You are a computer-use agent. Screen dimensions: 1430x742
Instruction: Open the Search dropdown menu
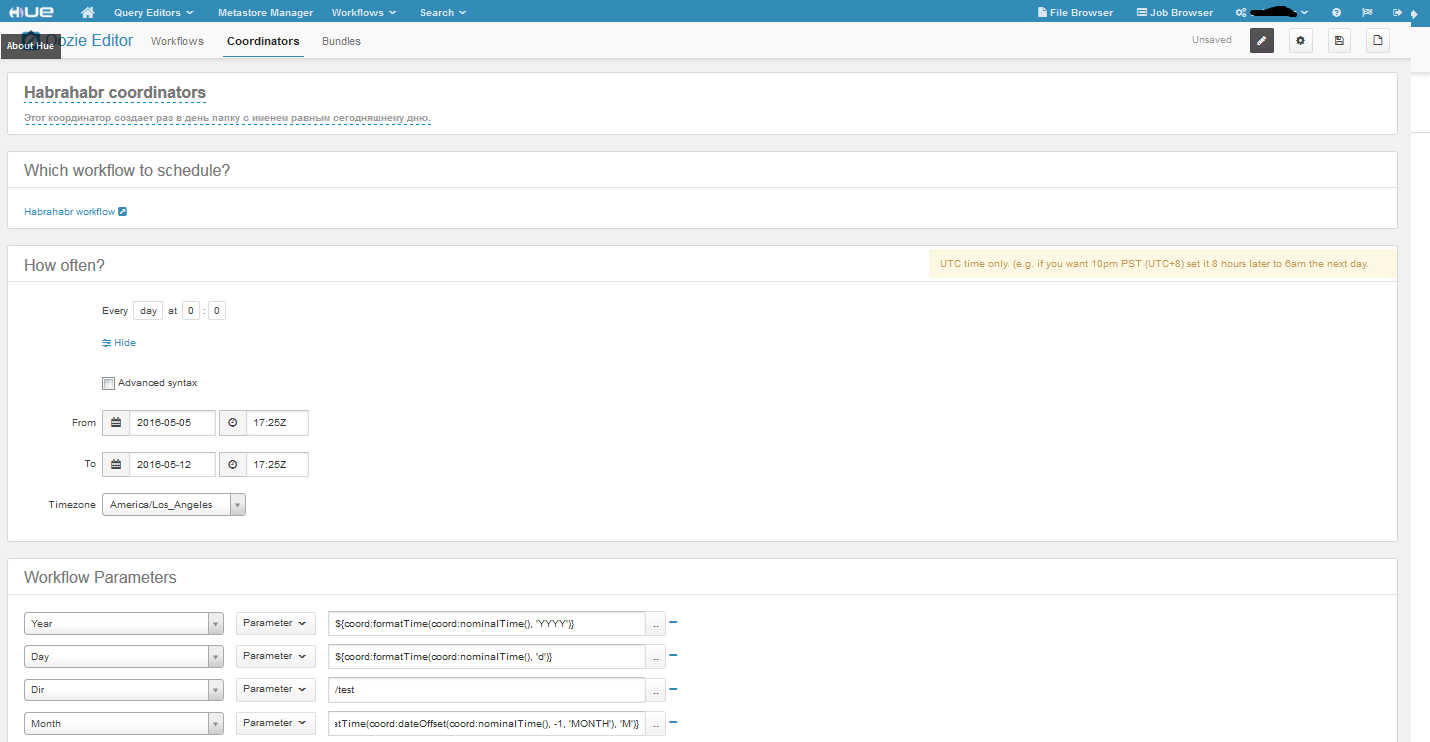tap(443, 12)
